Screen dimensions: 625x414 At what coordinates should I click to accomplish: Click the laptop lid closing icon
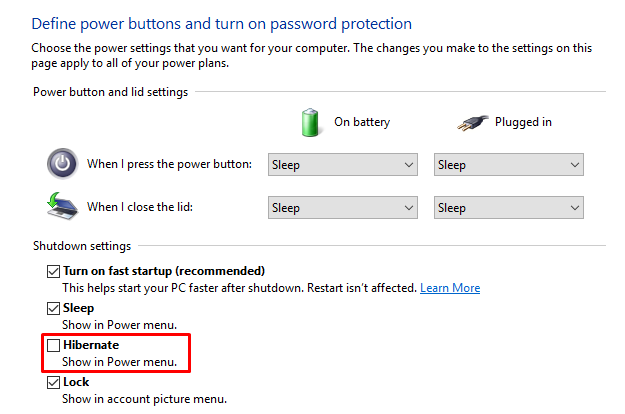[x=62, y=207]
